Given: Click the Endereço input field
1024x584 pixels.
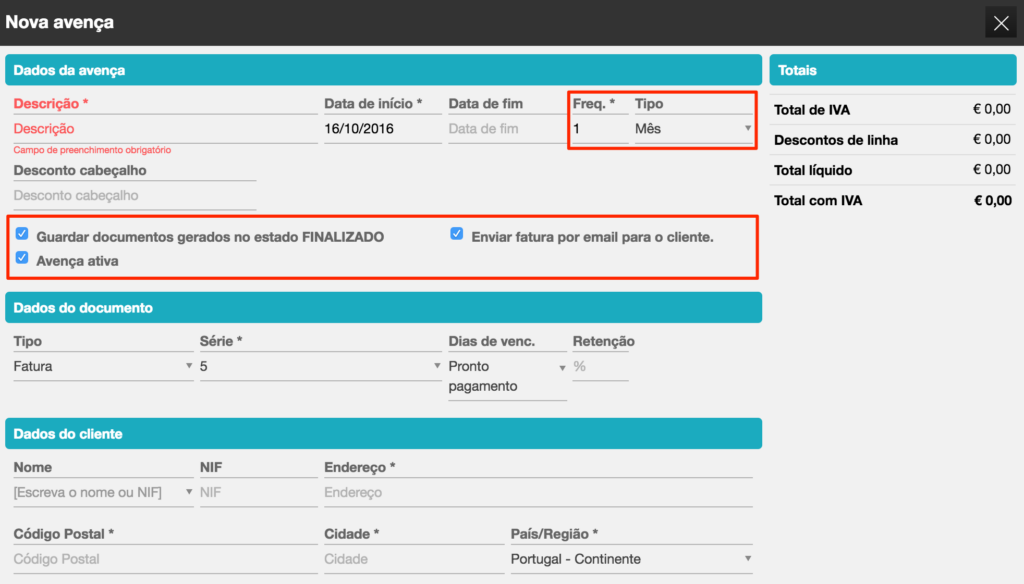Looking at the screenshot, I should 538,493.
